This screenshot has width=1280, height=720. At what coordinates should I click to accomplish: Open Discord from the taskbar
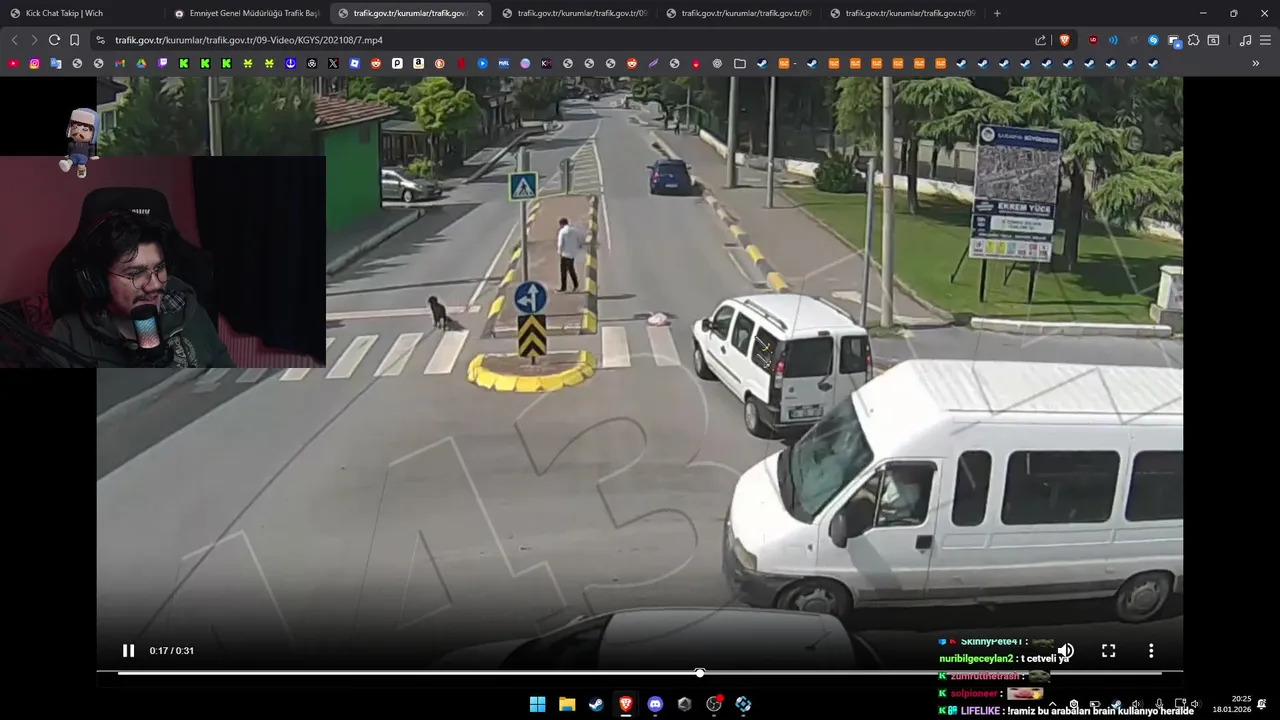(x=655, y=704)
